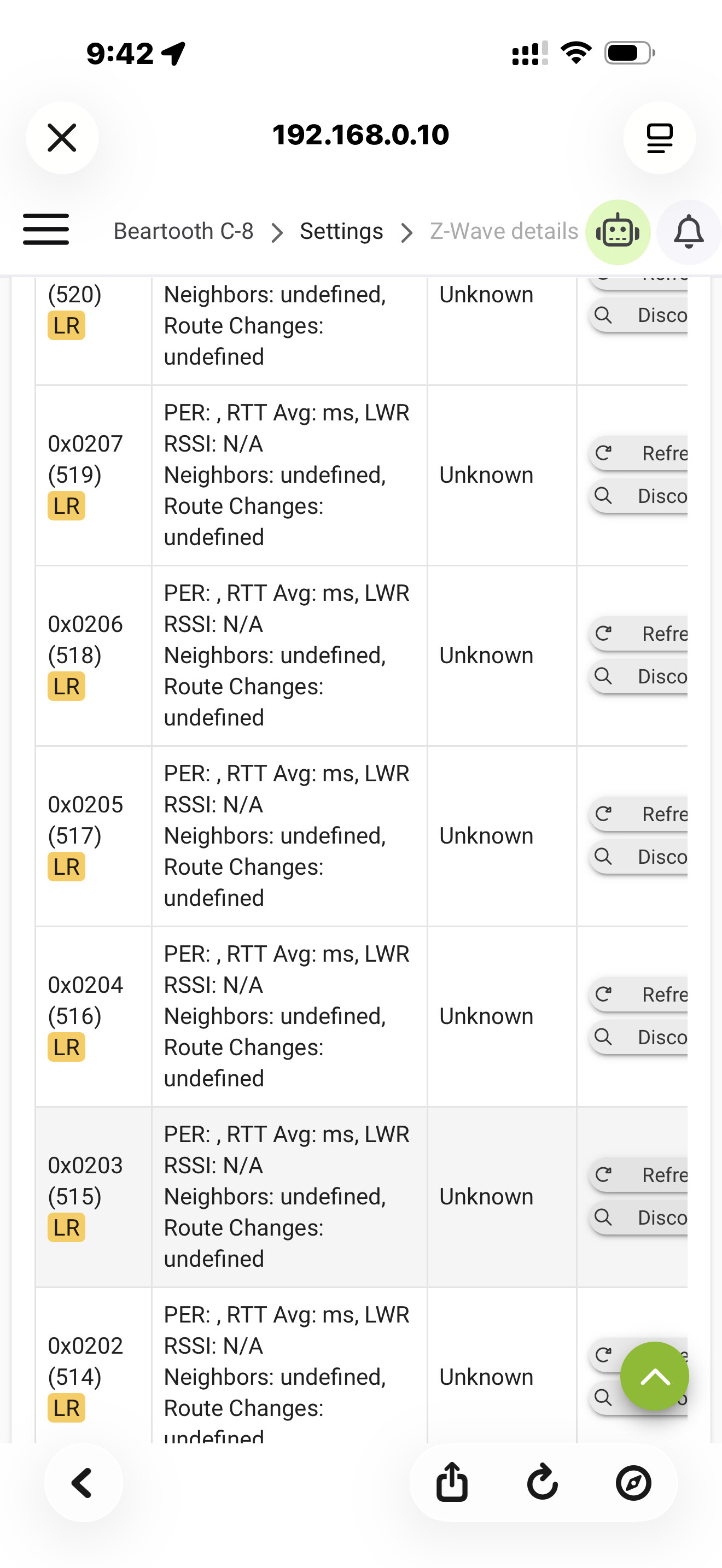
Task: Select Z-Wave details breadcrumb item
Action: click(504, 231)
